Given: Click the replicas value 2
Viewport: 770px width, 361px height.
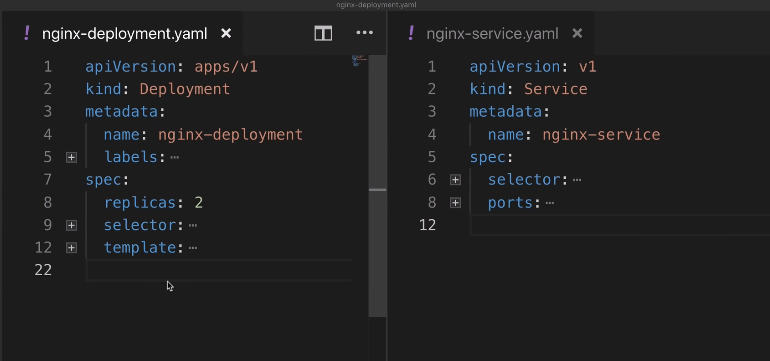Looking at the screenshot, I should [x=198, y=202].
